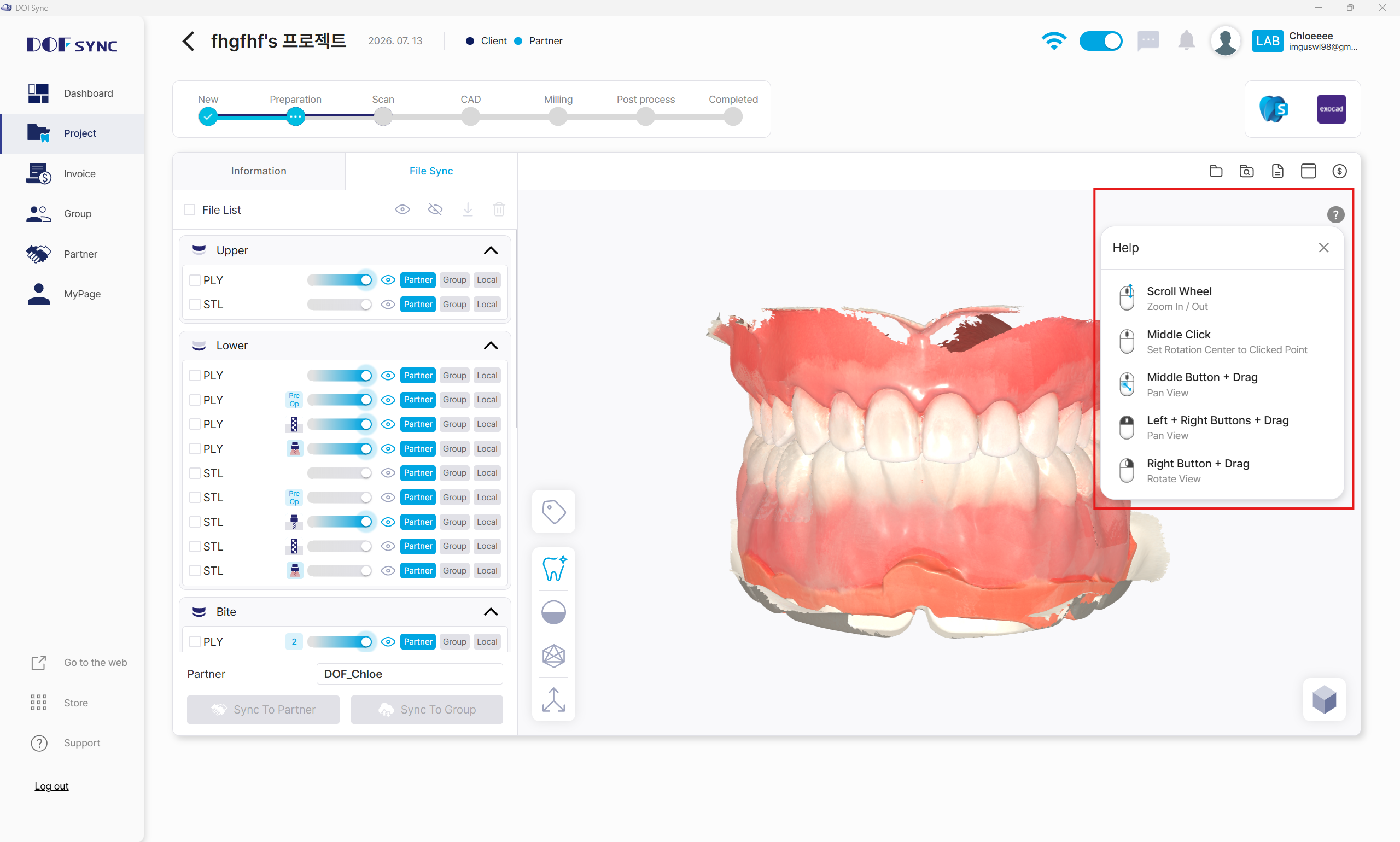Image resolution: width=1400 pixels, height=842 pixels.
Task: Hide the Upper PLY file with eye icon
Action: pos(388,280)
